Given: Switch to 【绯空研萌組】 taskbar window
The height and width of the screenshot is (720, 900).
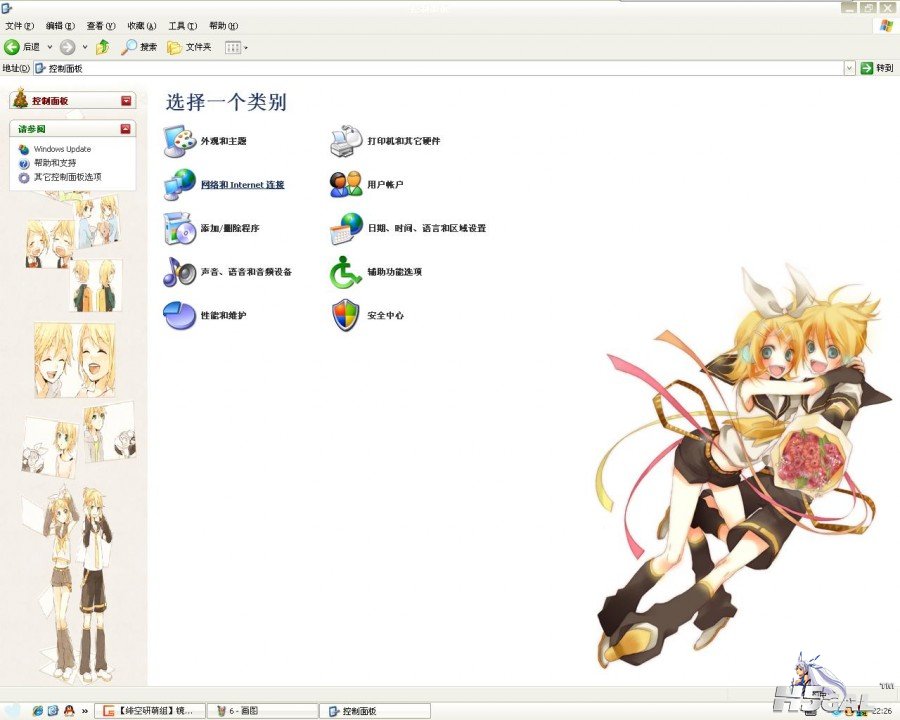Looking at the screenshot, I should click(149, 711).
